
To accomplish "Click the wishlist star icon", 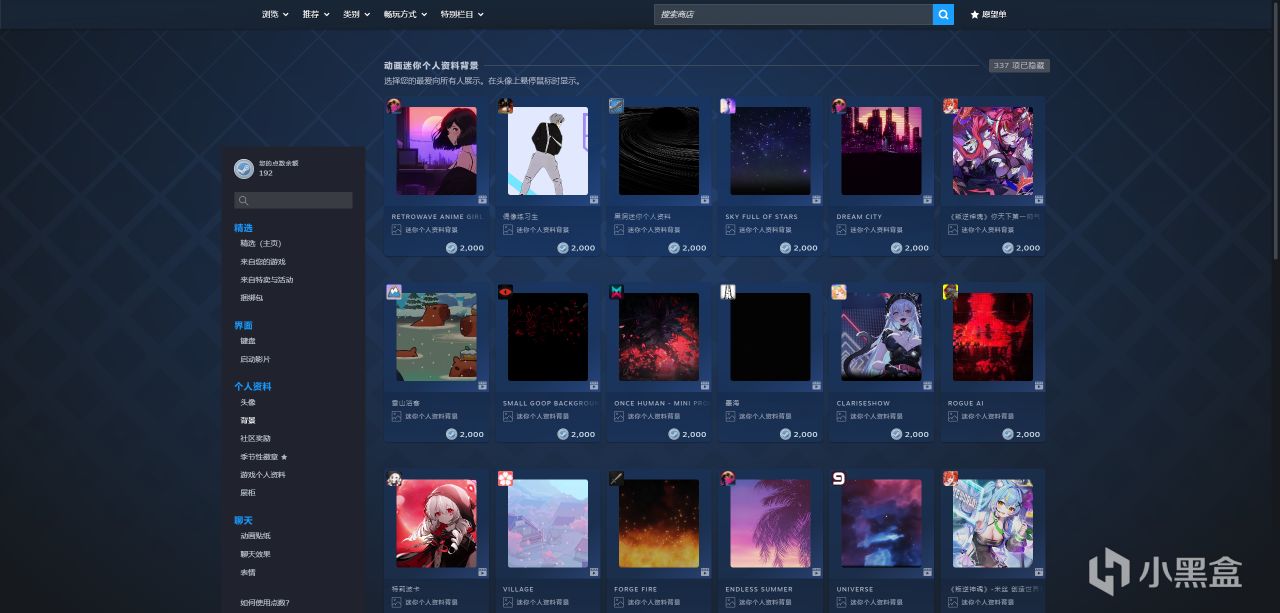I will pos(974,15).
